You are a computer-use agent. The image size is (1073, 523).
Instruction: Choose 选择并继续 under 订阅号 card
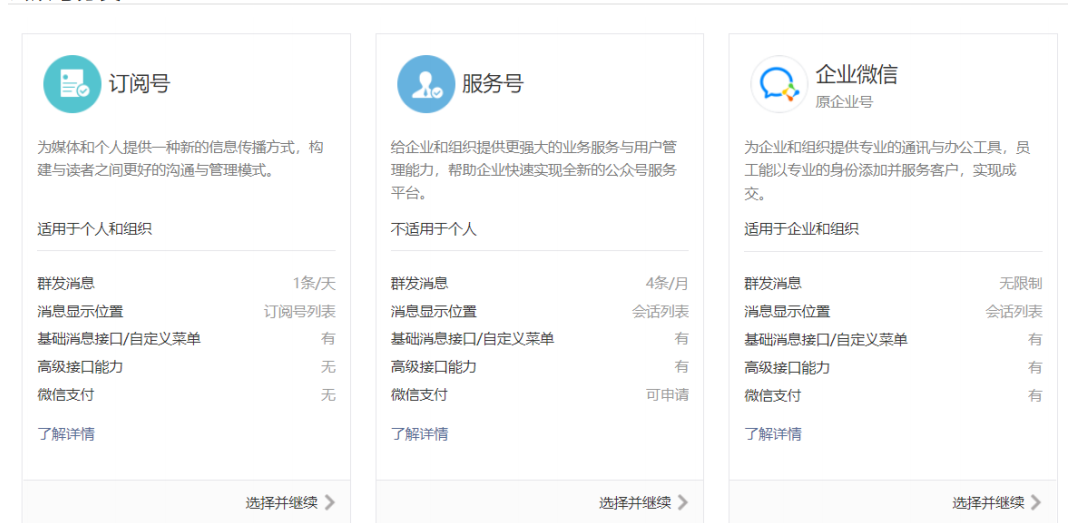click(282, 503)
